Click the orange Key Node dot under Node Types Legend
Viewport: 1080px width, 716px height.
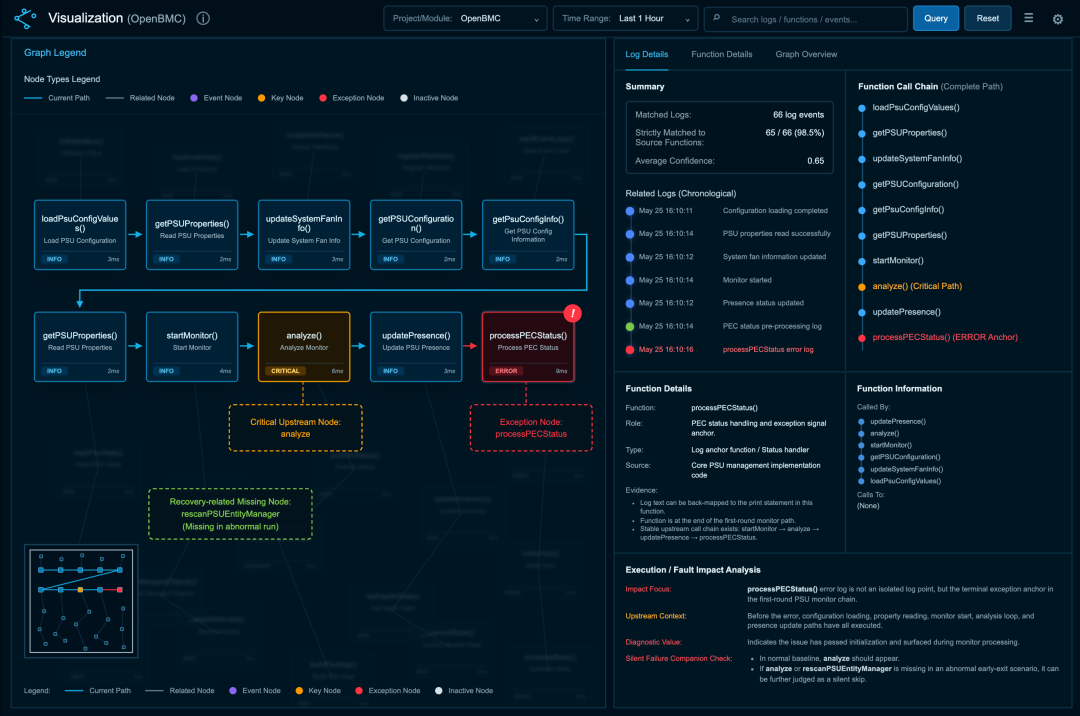point(262,98)
